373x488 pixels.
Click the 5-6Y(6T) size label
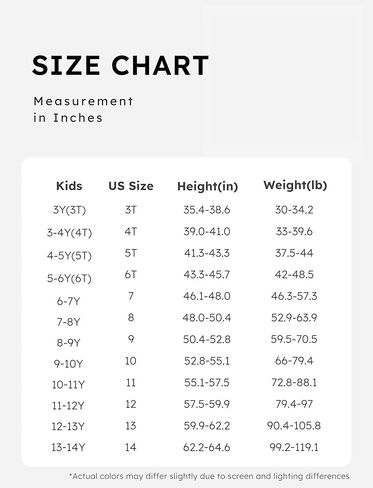click(x=69, y=278)
